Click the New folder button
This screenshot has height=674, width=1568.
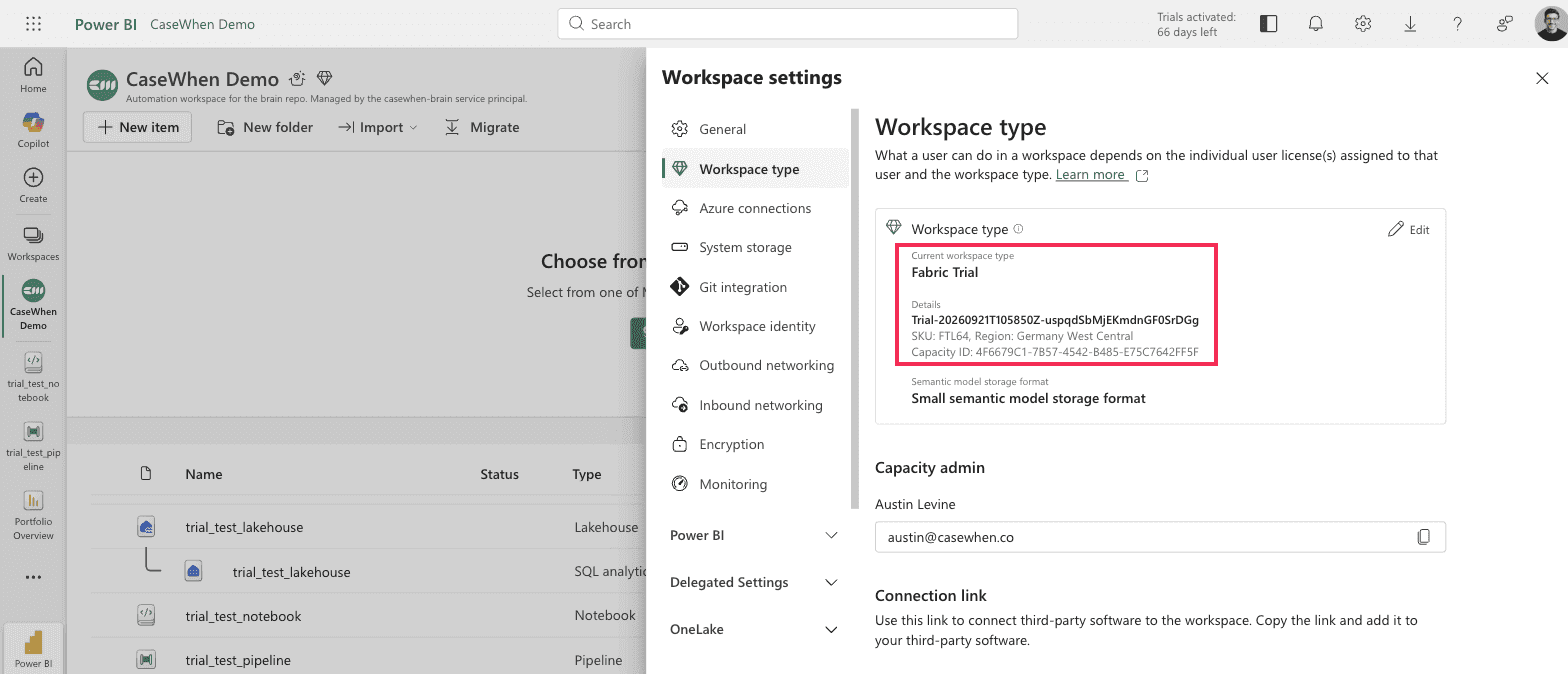point(265,127)
